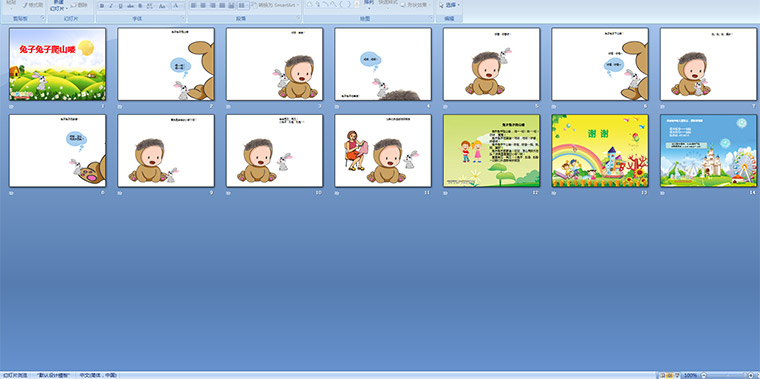Expand the shapes gallery scroll button
760x379 pixels.
(357, 5)
